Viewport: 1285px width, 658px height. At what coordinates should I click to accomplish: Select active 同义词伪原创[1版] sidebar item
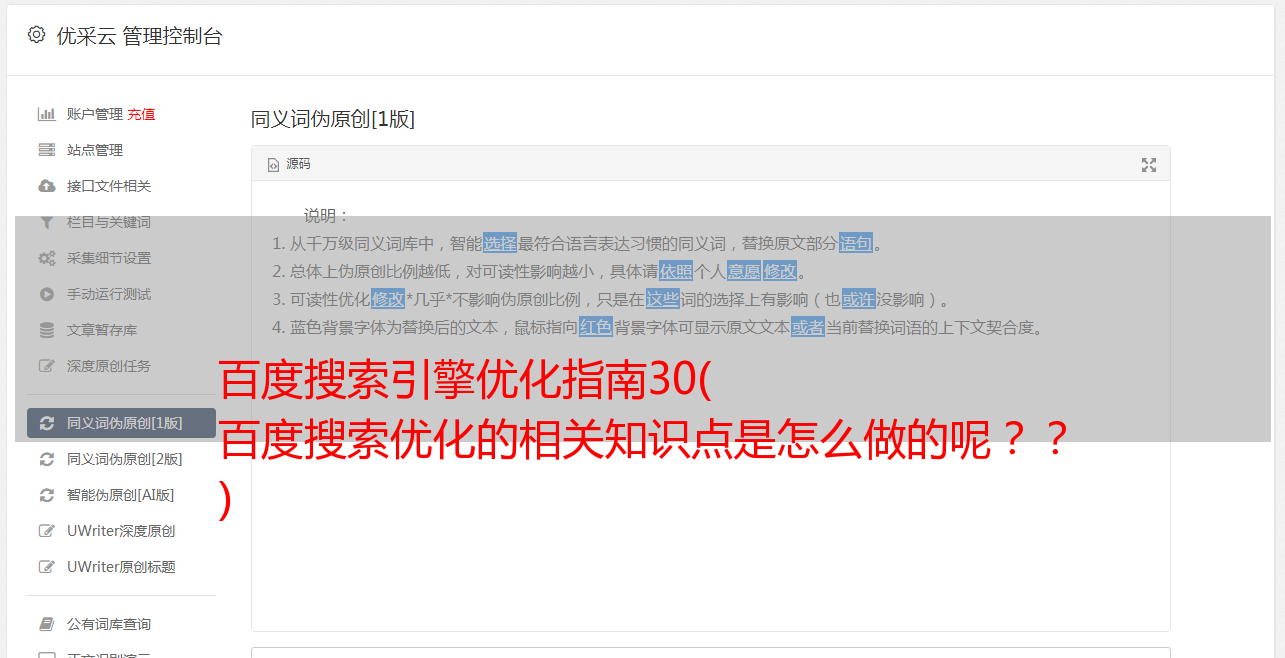pyautogui.click(x=121, y=423)
